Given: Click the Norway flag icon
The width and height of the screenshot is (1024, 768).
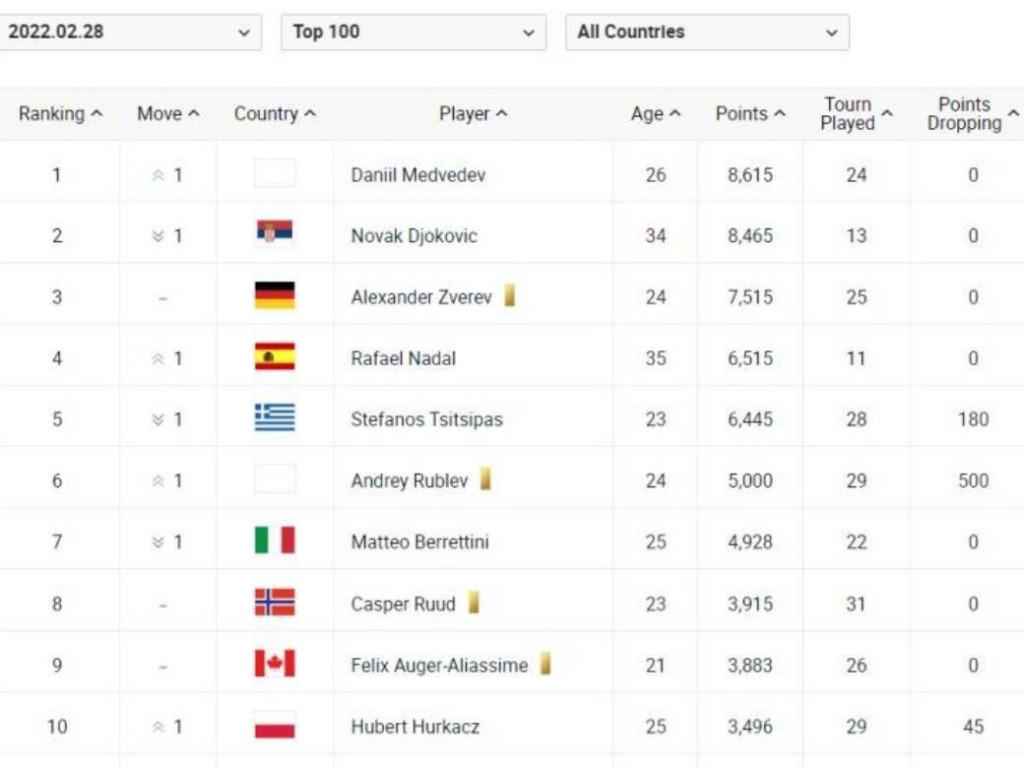Looking at the screenshot, I should click(x=274, y=602).
